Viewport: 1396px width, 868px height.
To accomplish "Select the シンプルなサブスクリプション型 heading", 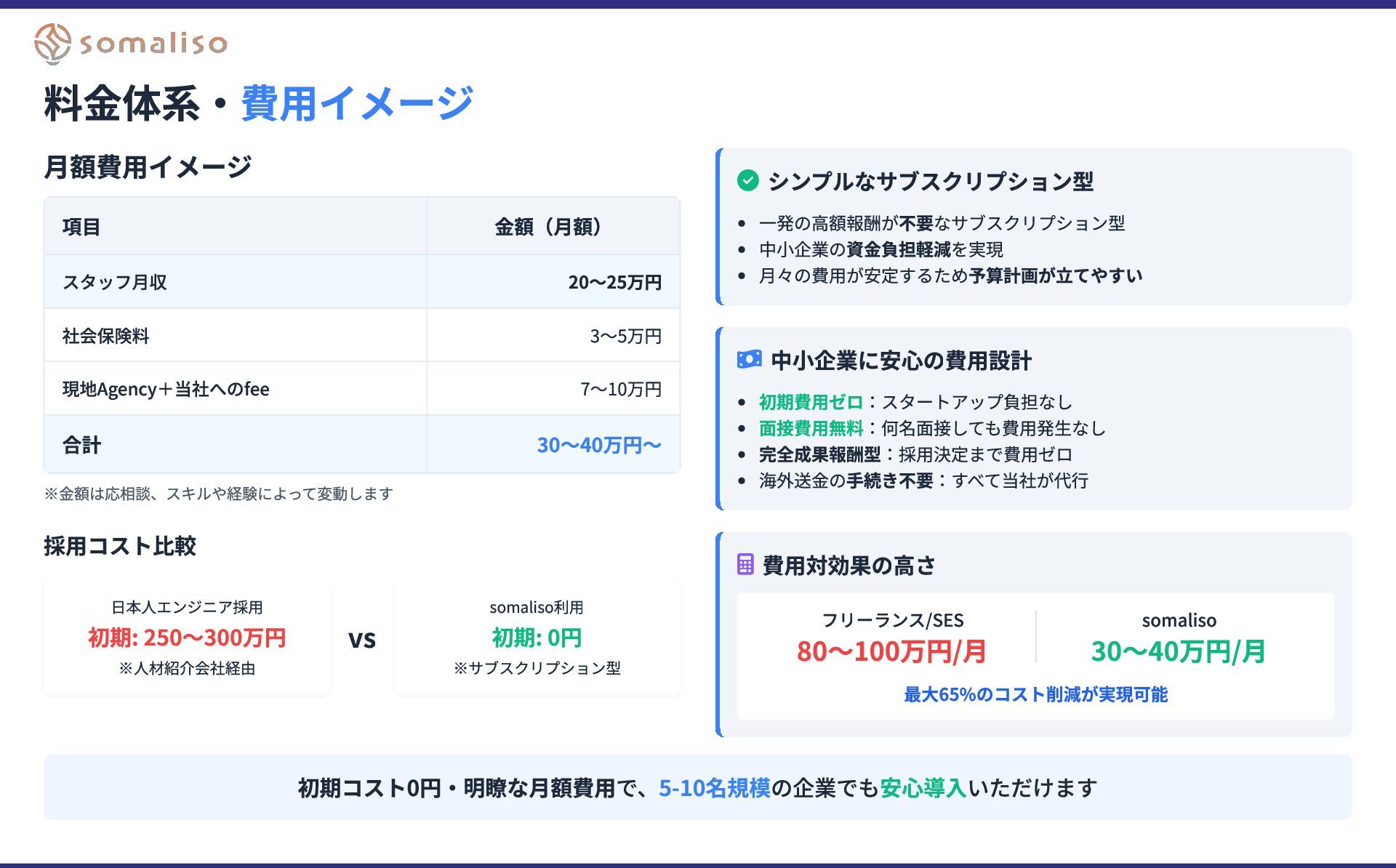I will 931,181.
